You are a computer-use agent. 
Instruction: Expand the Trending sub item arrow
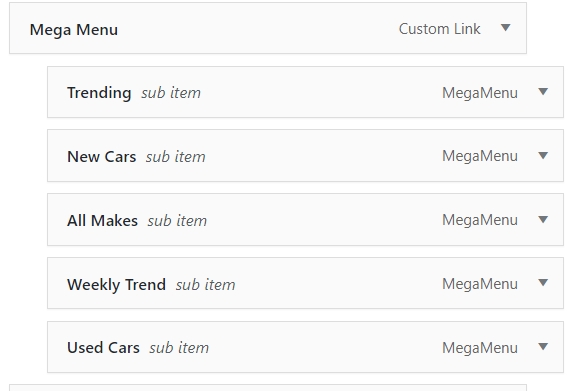[x=543, y=91]
